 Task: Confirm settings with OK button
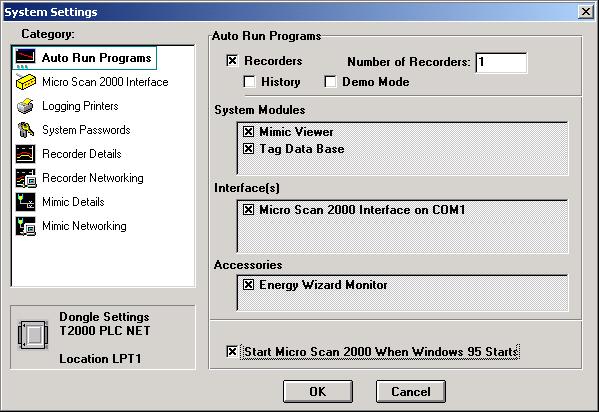(318, 391)
